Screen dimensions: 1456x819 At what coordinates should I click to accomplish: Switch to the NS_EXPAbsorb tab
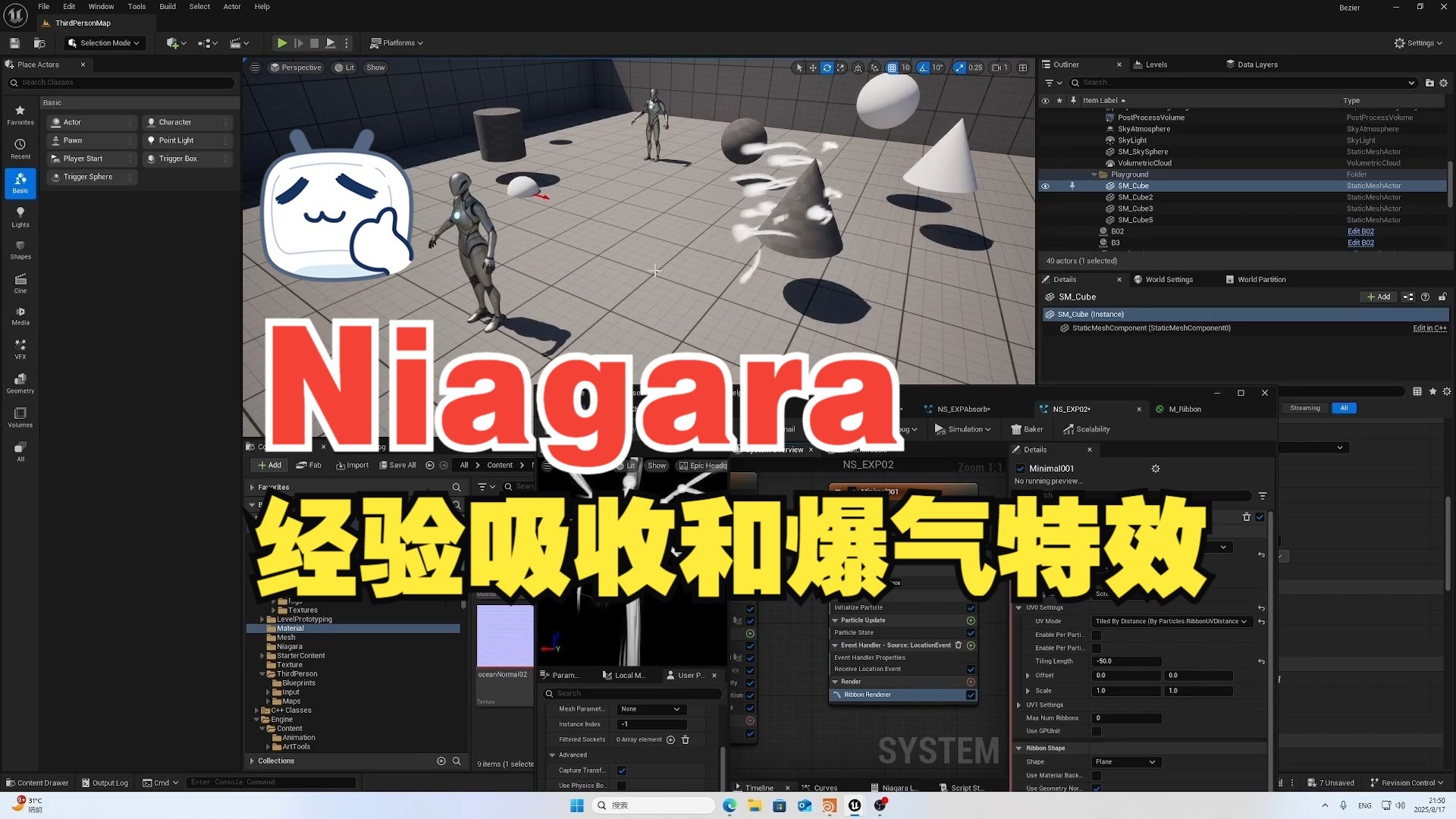[958, 409]
